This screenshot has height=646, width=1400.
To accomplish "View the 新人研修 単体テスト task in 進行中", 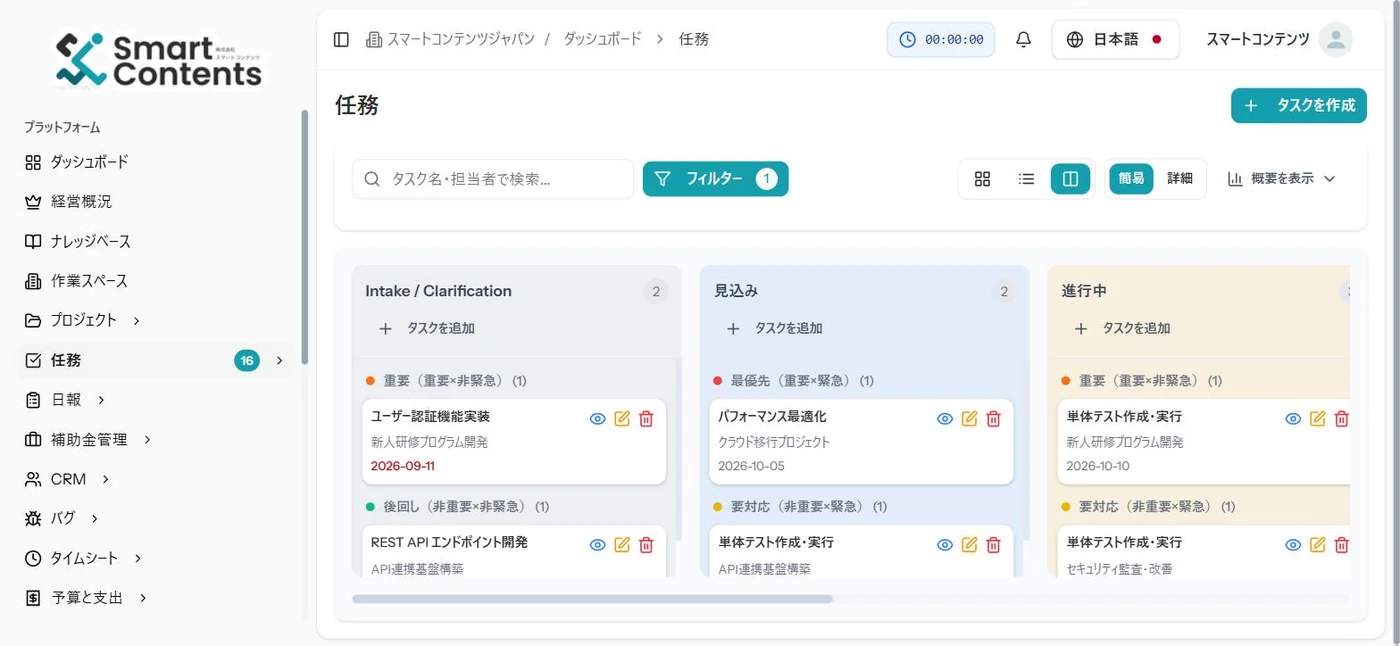I will point(1293,419).
